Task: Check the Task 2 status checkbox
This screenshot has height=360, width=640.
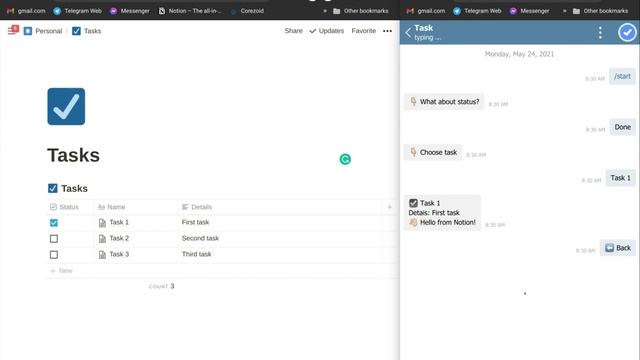Action: tap(54, 239)
